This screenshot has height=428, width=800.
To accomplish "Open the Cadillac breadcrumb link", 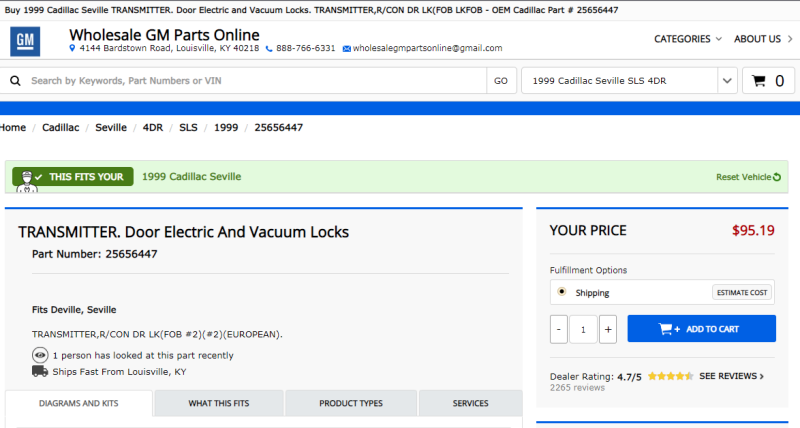I will click(61, 128).
